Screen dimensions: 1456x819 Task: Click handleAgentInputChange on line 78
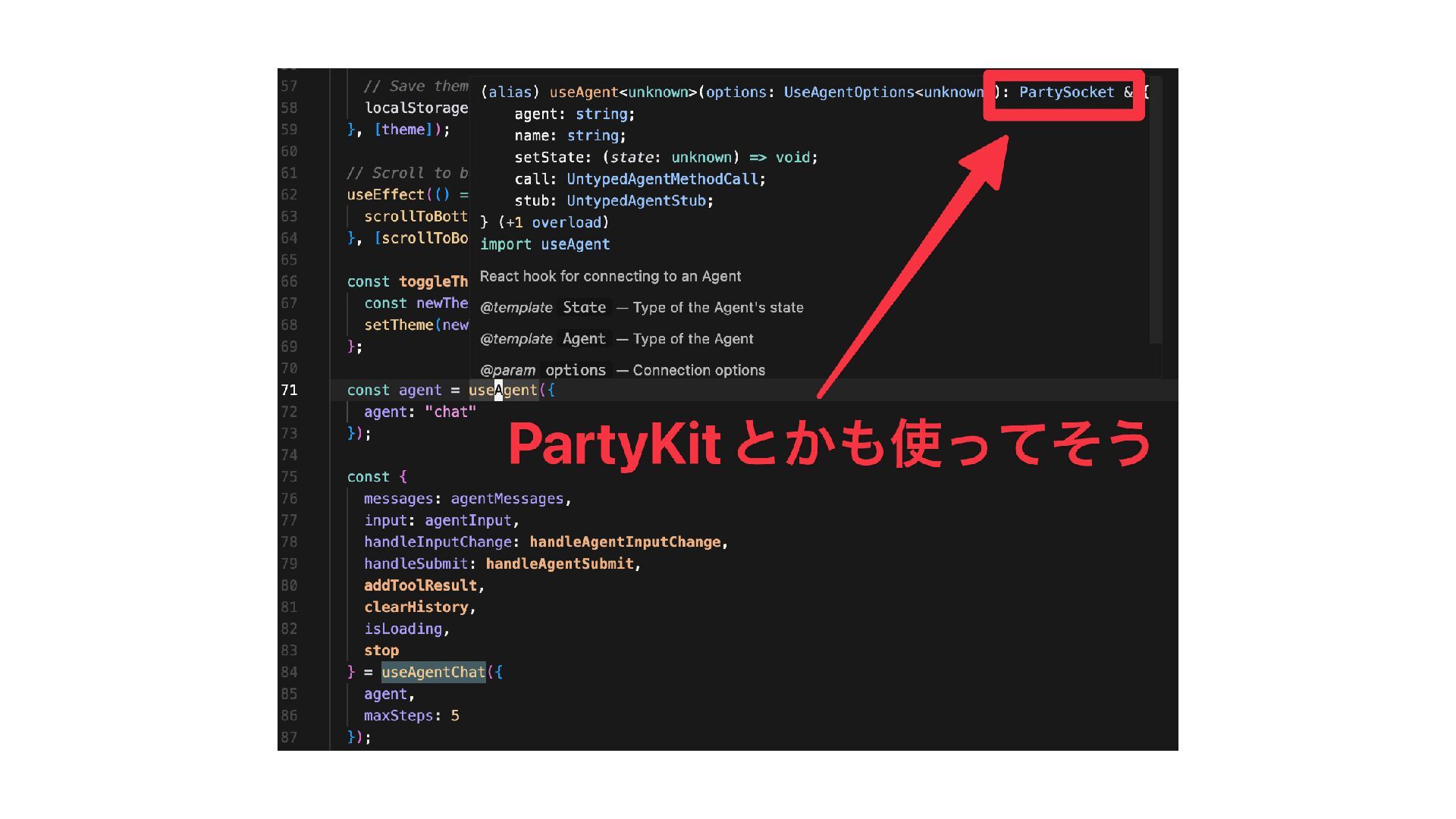(625, 542)
